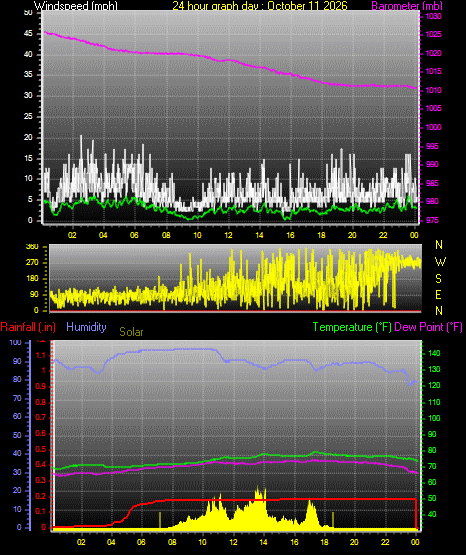This screenshot has height=555, width=466.
Task: Click the 70 value on temperature axis
Action: pos(432,467)
